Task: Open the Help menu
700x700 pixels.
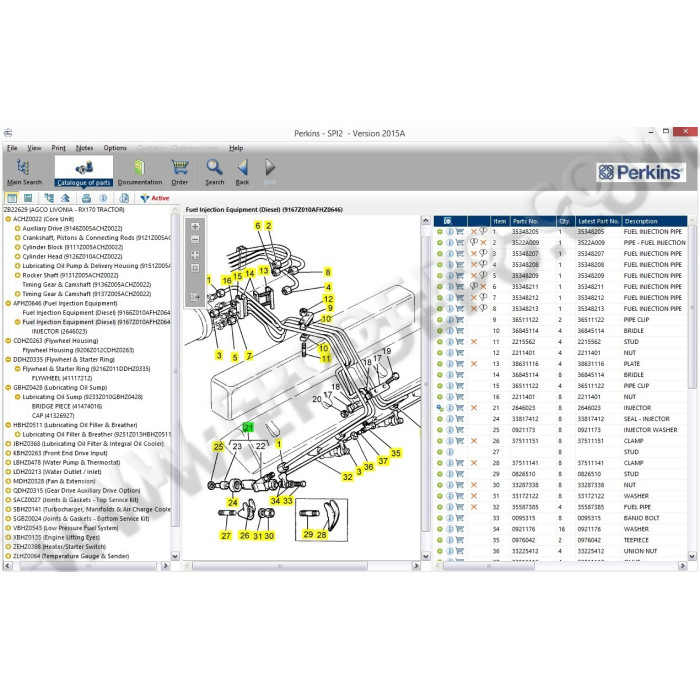Action: click(x=236, y=148)
